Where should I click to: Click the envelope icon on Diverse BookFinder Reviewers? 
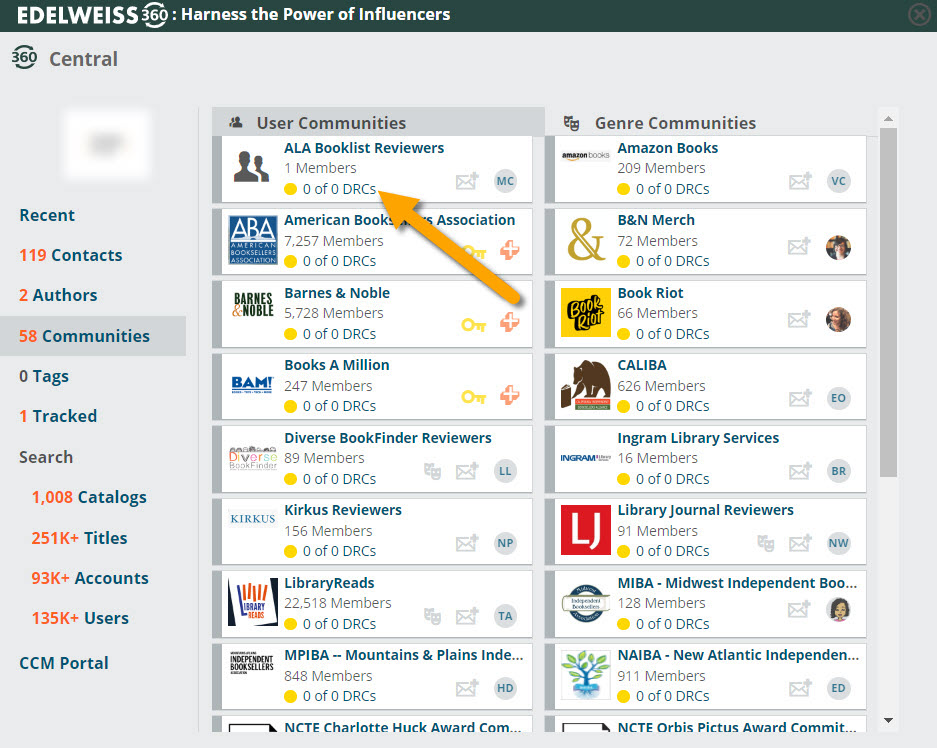(467, 471)
